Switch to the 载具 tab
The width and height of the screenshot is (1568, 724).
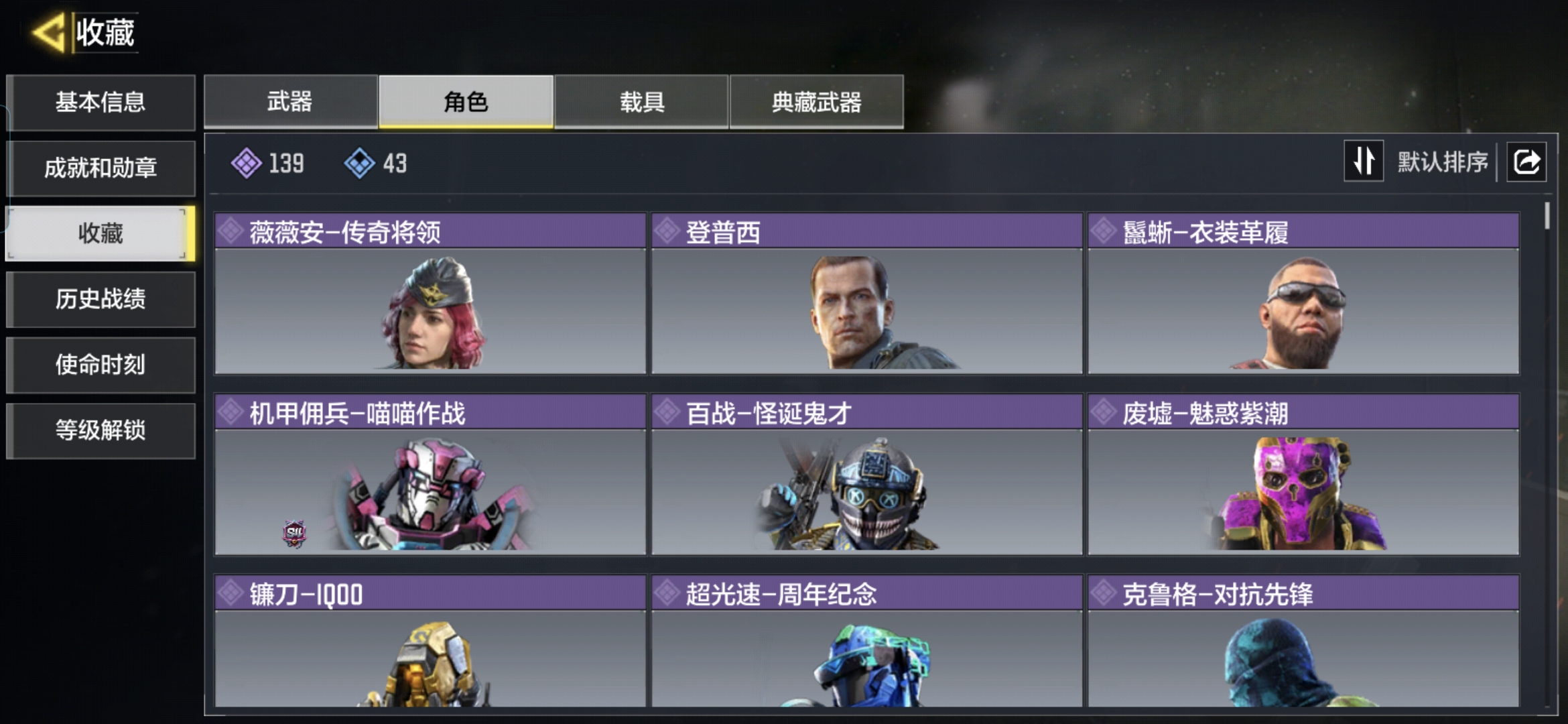[x=641, y=102]
